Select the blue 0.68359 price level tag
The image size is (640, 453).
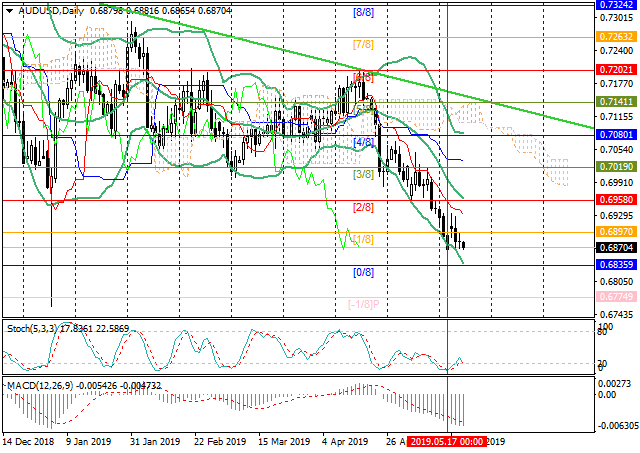click(618, 264)
